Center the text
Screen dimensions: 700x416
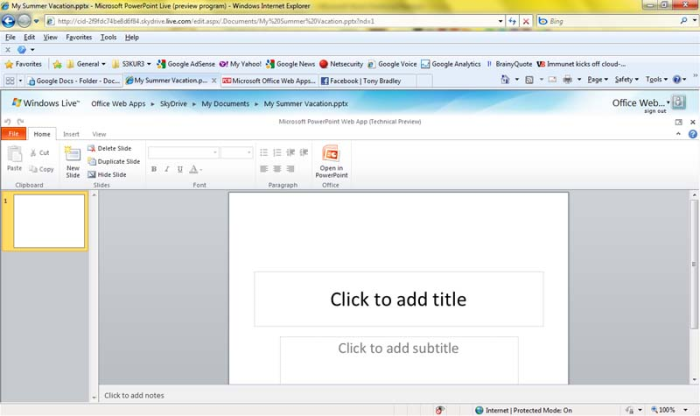[x=277, y=169]
